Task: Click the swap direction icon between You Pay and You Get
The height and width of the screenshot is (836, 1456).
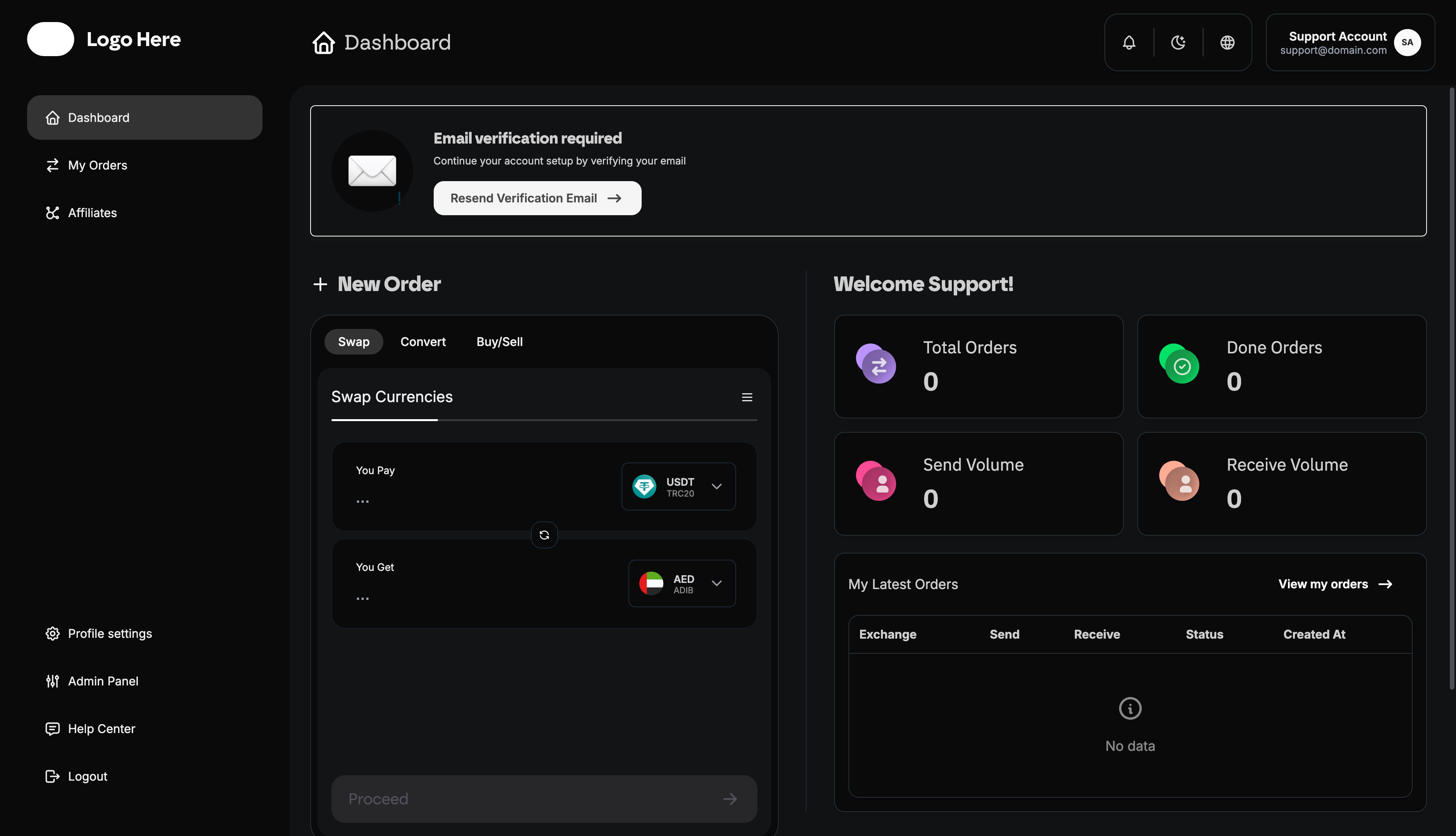Action: [544, 534]
